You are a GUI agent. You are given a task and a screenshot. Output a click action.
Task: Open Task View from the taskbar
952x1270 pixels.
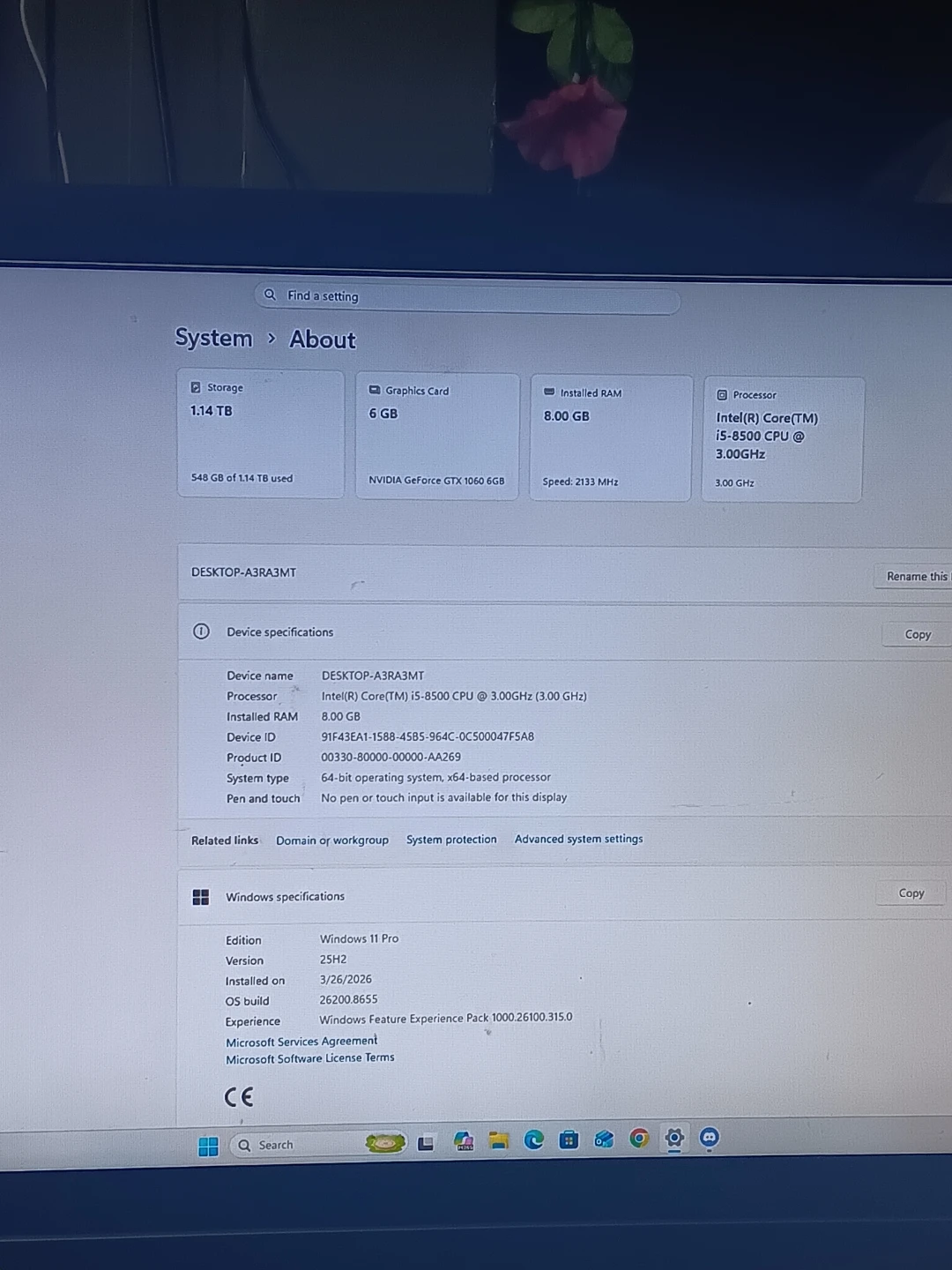[426, 1143]
